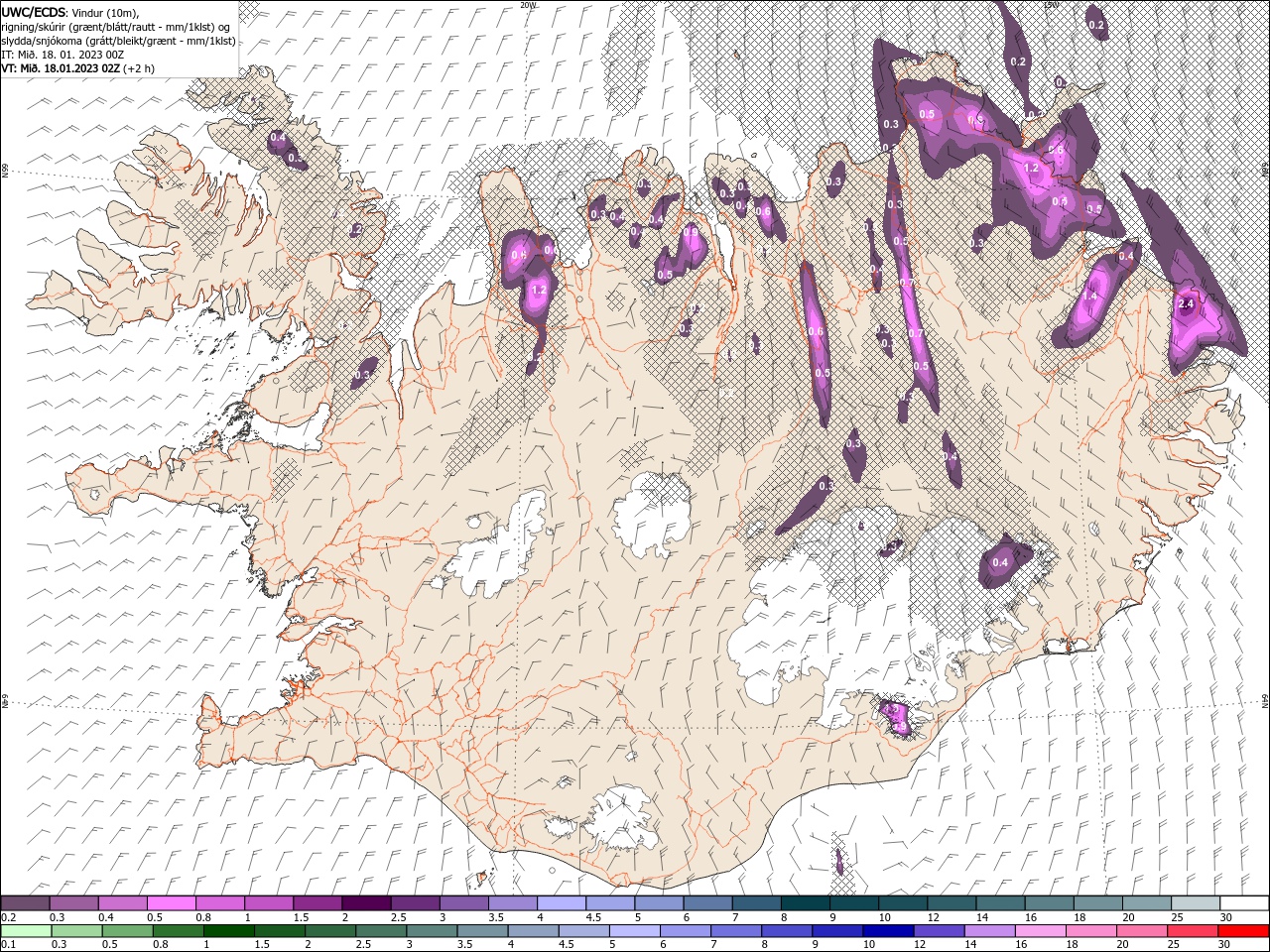1270x952 pixels.
Task: Click the 'rigning/skúrir' legend description line
Action: 117,27
